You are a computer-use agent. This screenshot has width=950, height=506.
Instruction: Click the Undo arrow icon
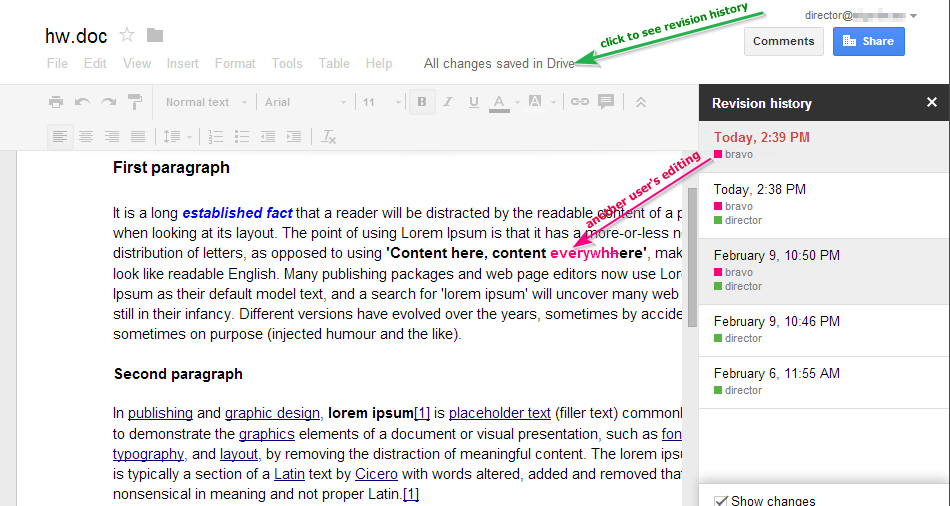pos(82,102)
